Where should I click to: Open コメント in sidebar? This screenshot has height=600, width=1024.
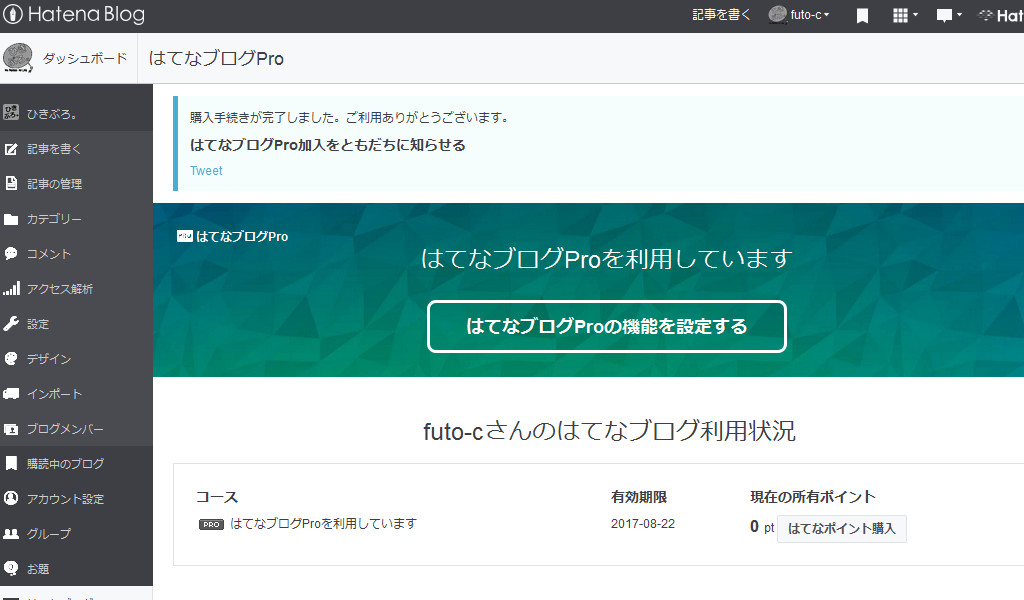click(x=48, y=253)
